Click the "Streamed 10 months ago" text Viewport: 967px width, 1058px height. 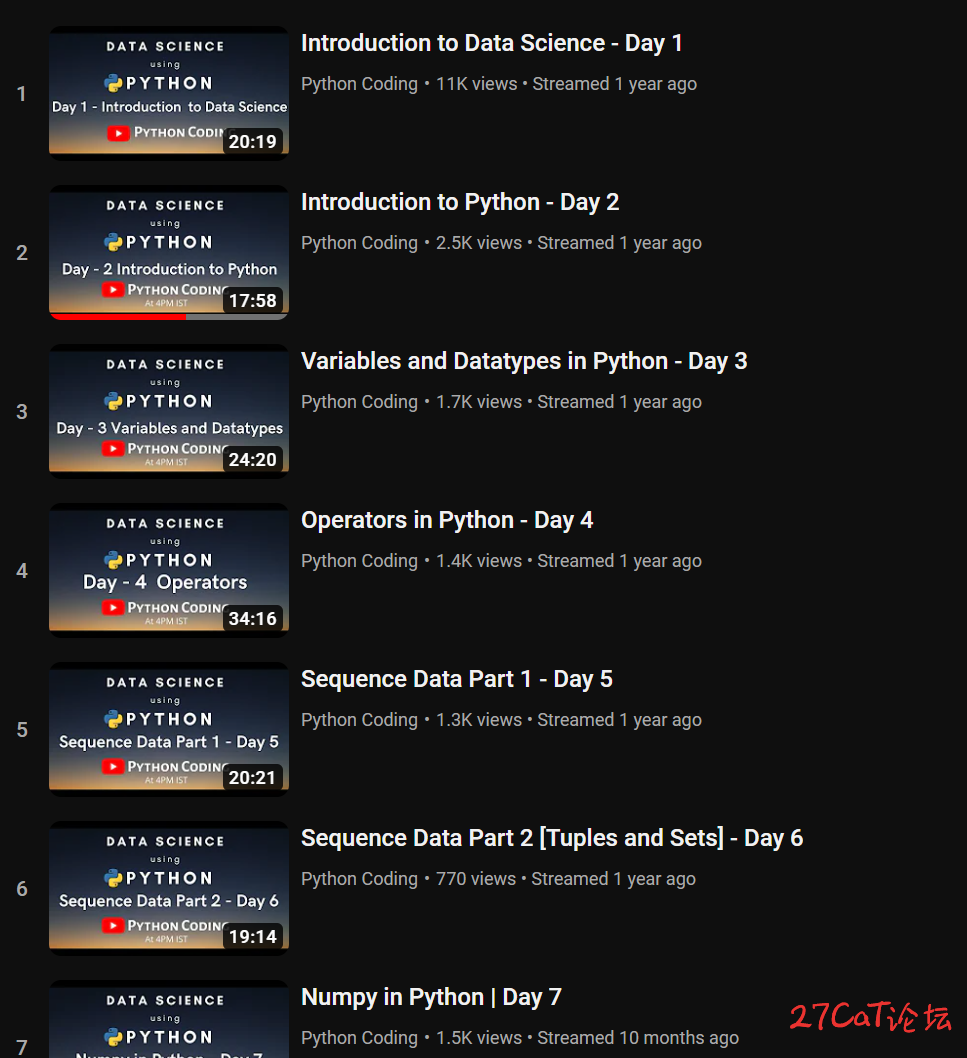(x=638, y=1038)
